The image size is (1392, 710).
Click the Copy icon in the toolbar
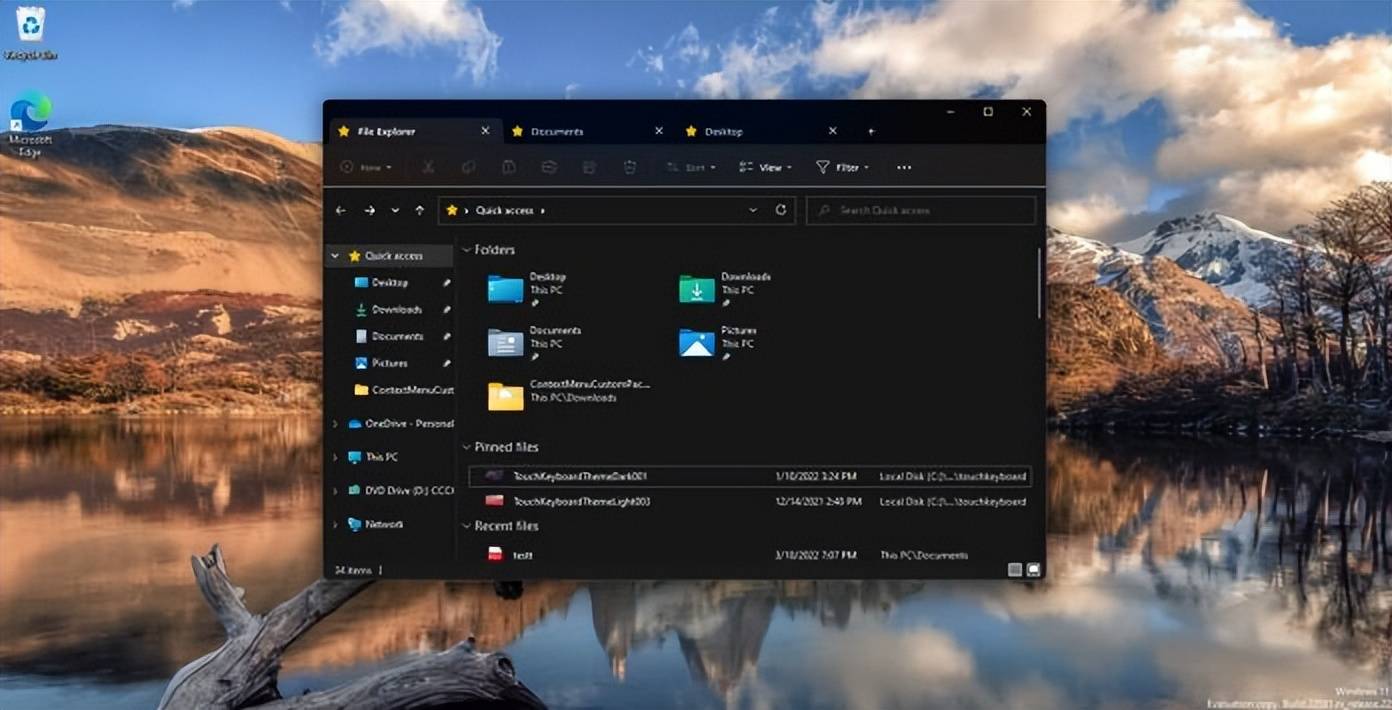[467, 167]
